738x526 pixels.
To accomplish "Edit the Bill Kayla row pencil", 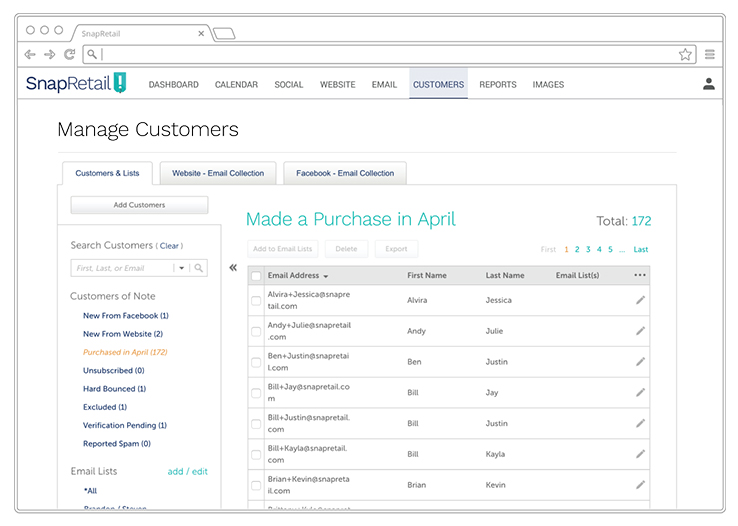I will [x=640, y=454].
